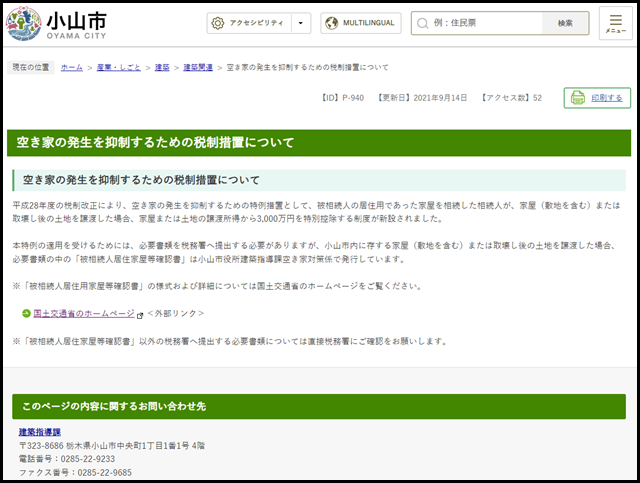
Task: Click the green page title banner heading
Action: [x=319, y=143]
